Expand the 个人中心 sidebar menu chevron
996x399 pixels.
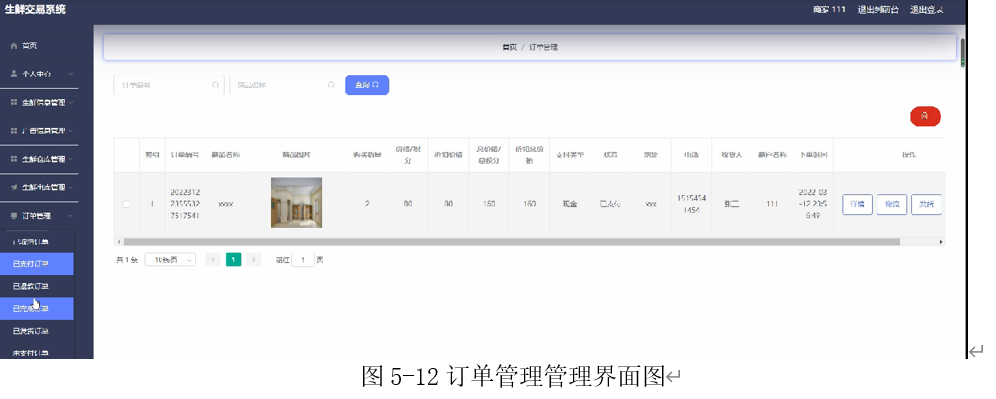(71, 74)
